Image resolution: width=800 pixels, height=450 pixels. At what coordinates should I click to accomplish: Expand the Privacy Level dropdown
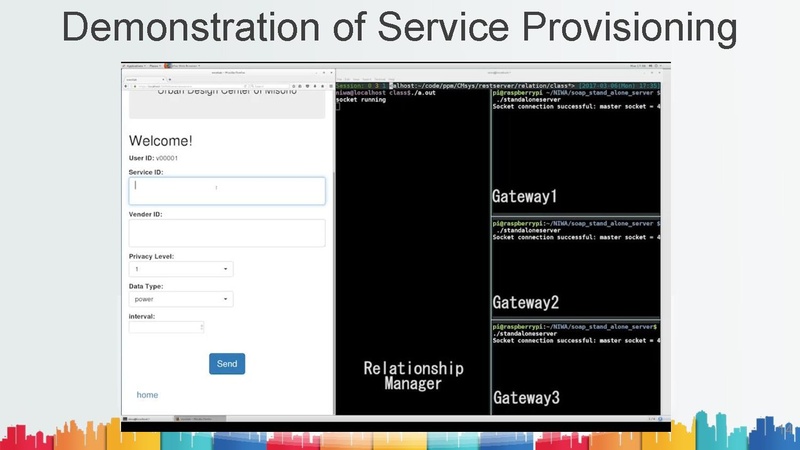[x=181, y=269]
